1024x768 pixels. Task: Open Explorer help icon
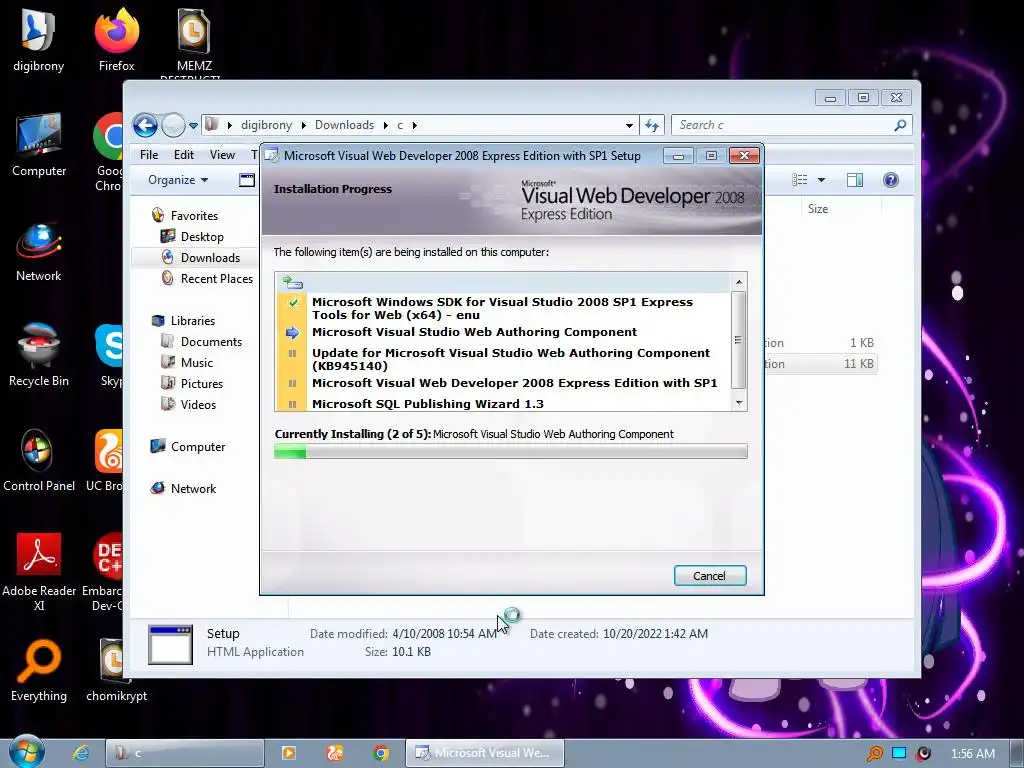point(891,180)
